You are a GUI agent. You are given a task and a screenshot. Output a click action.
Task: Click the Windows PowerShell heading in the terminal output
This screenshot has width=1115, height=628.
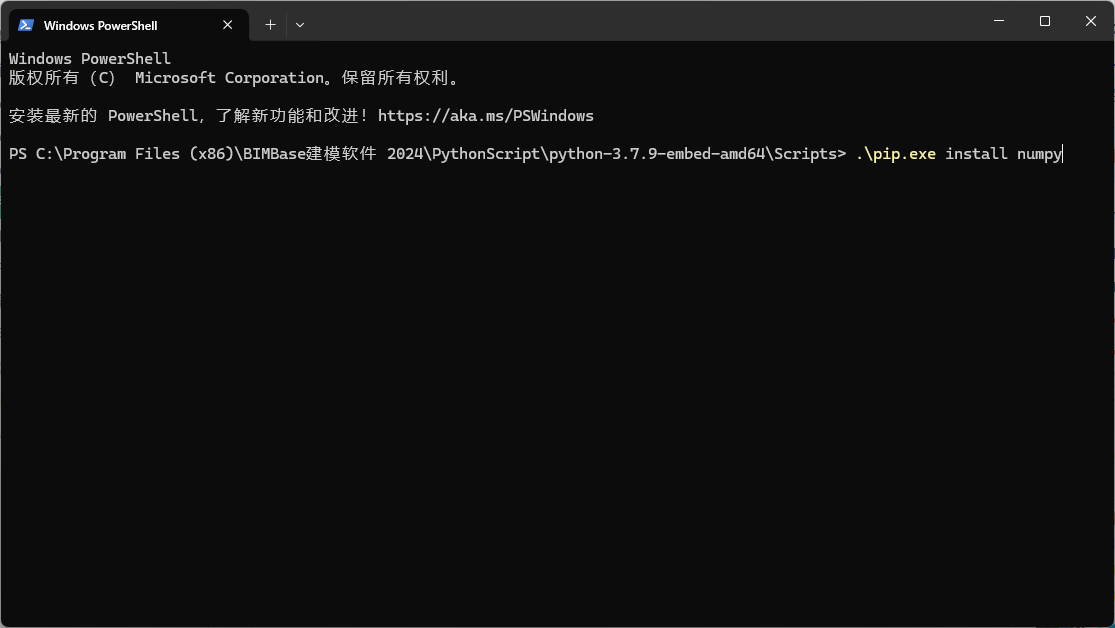click(90, 59)
